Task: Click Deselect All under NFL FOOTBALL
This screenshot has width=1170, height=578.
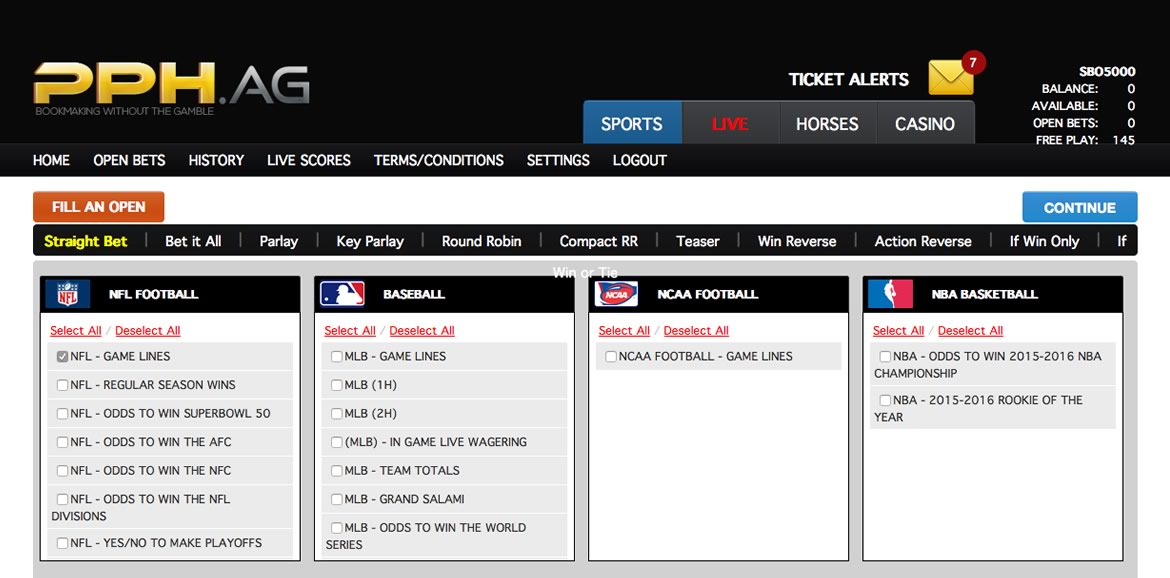Action: 148,330
